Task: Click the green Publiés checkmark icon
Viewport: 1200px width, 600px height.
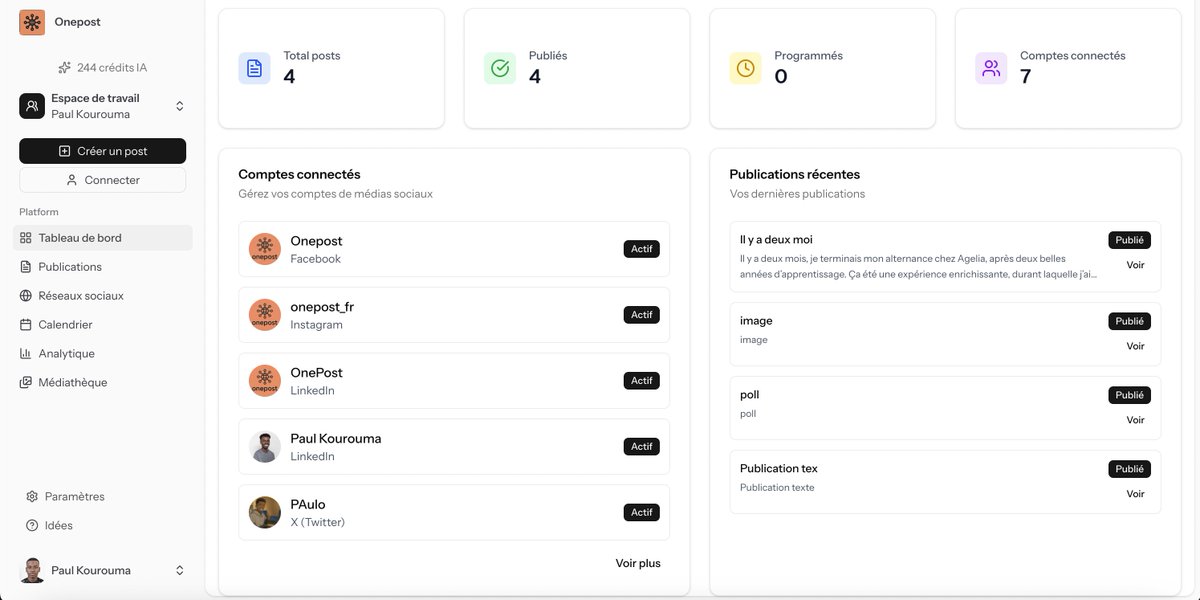Action: 500,68
